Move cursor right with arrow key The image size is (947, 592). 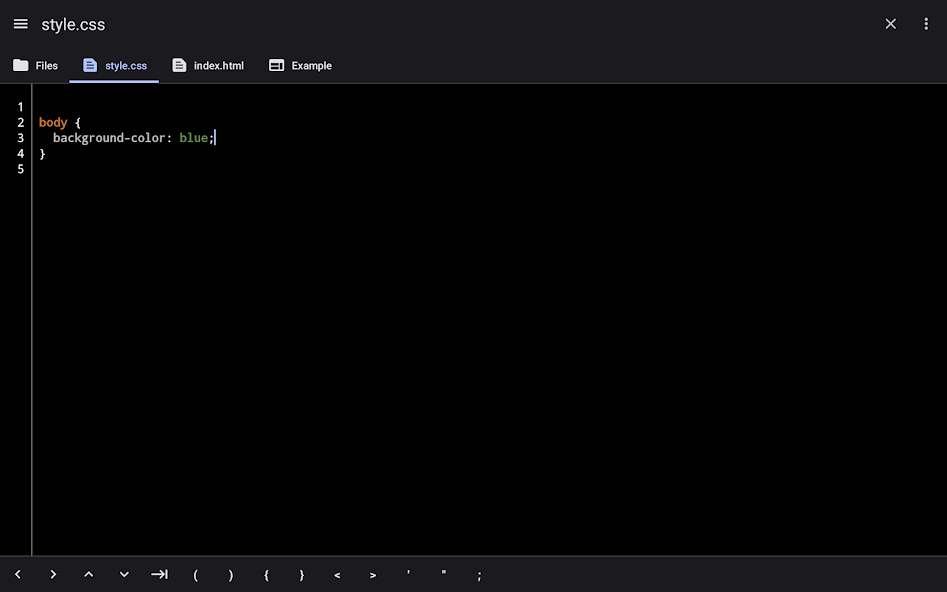pos(53,574)
